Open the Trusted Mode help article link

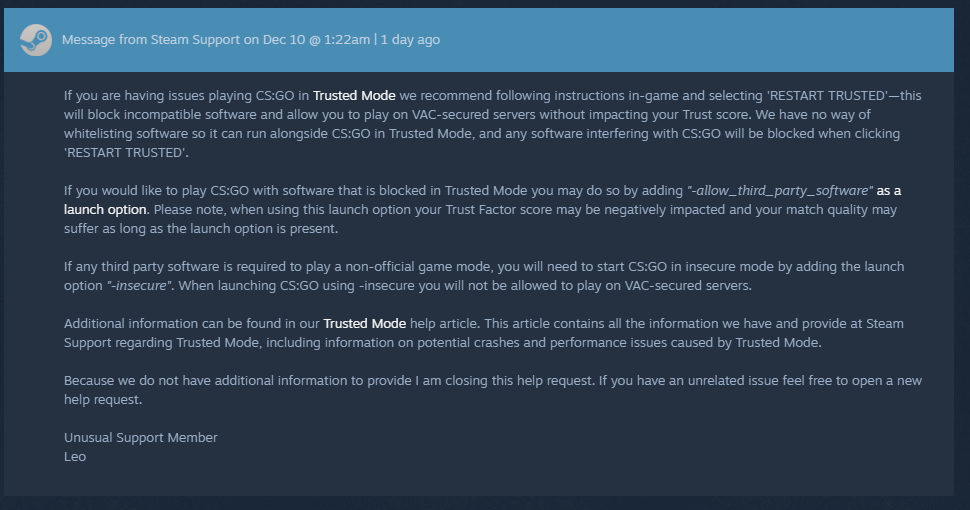click(364, 324)
